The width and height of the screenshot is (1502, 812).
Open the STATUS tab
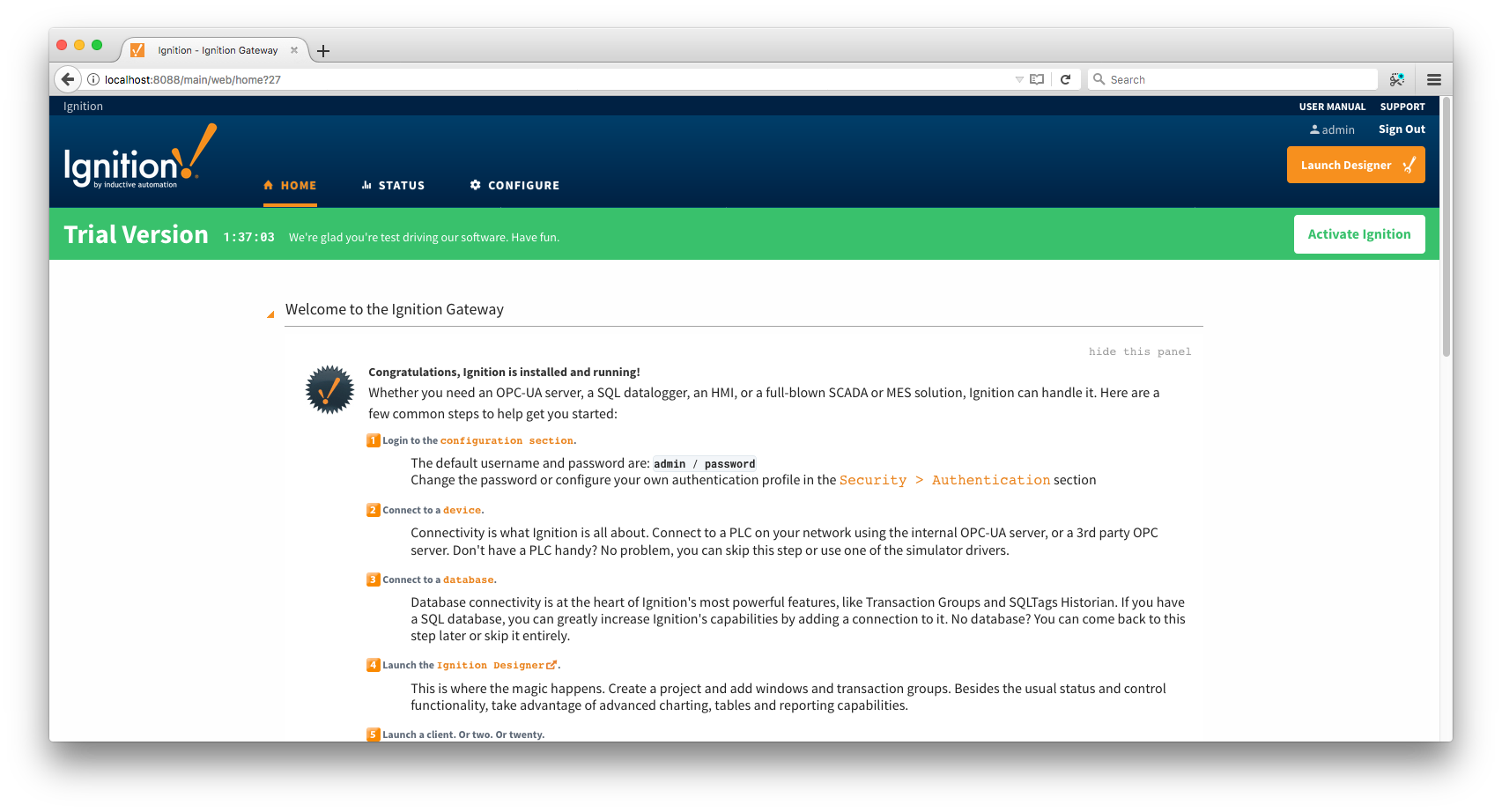(393, 186)
